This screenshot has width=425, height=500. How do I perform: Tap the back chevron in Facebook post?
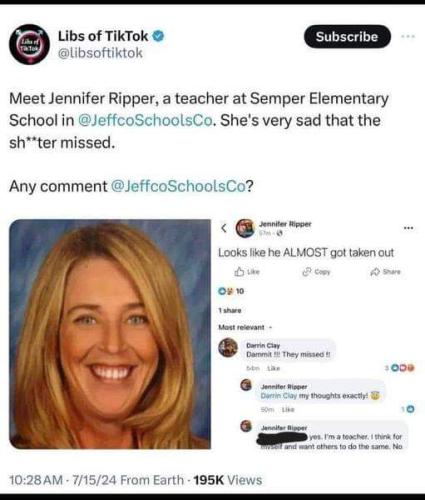click(x=224, y=228)
